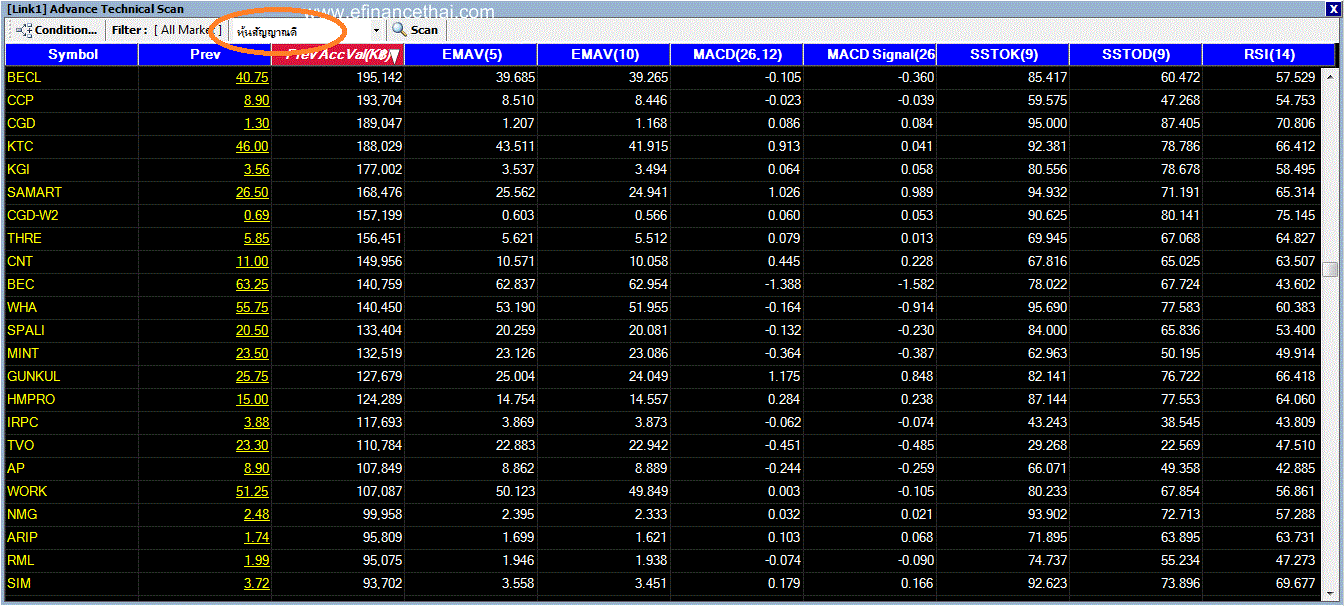Open CCP's Prev price link 8.90
Image resolution: width=1344 pixels, height=606 pixels.
click(x=256, y=100)
